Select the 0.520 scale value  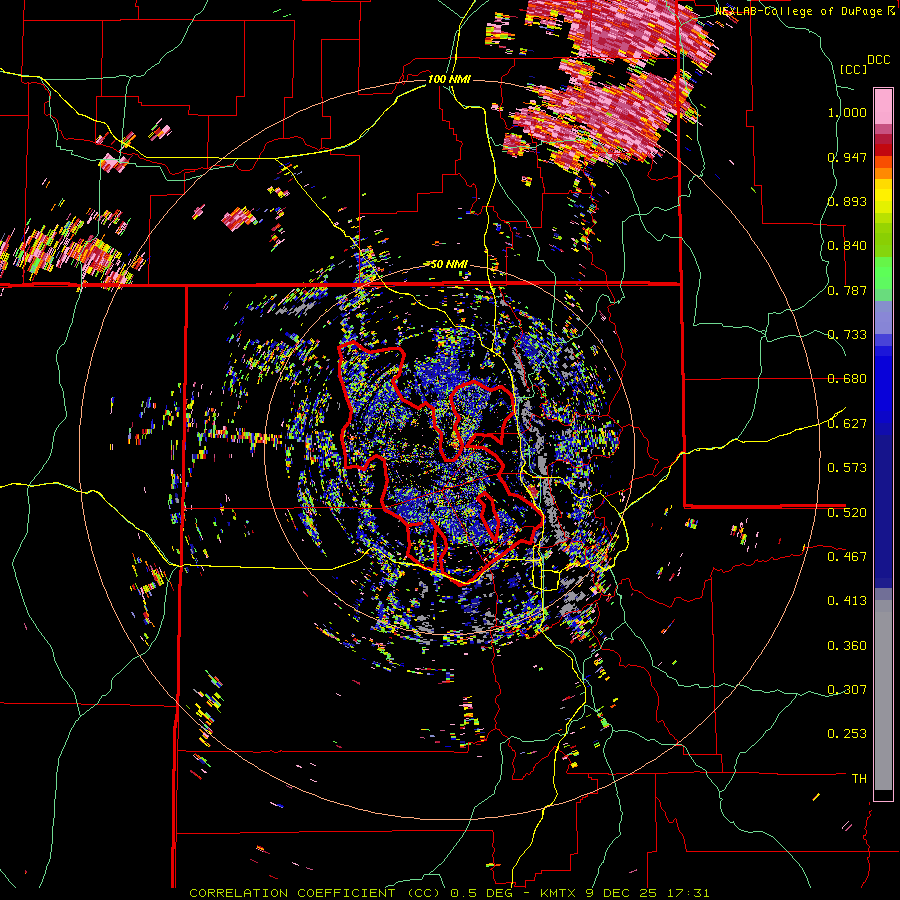(847, 512)
